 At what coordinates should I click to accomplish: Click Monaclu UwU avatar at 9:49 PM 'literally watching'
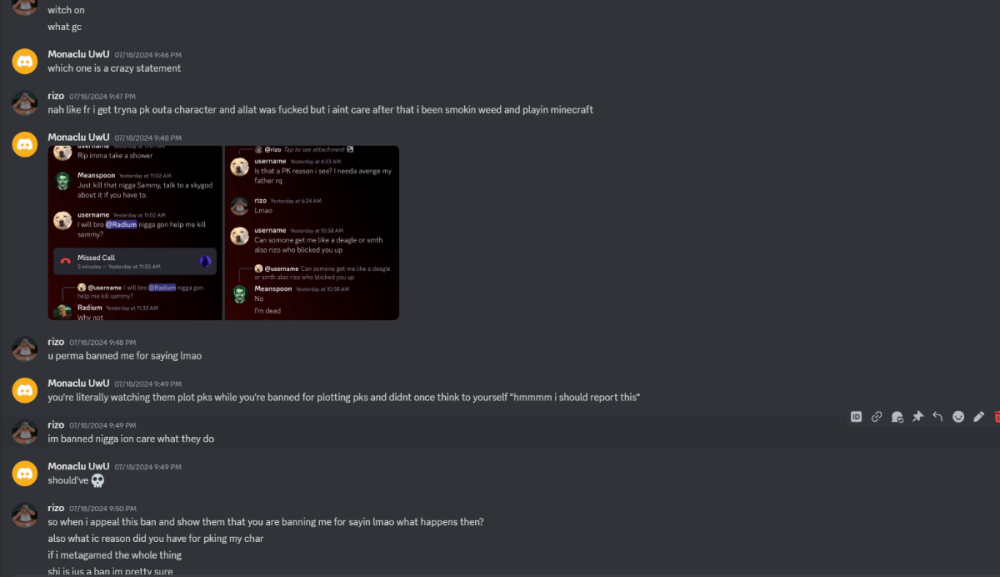[25, 390]
